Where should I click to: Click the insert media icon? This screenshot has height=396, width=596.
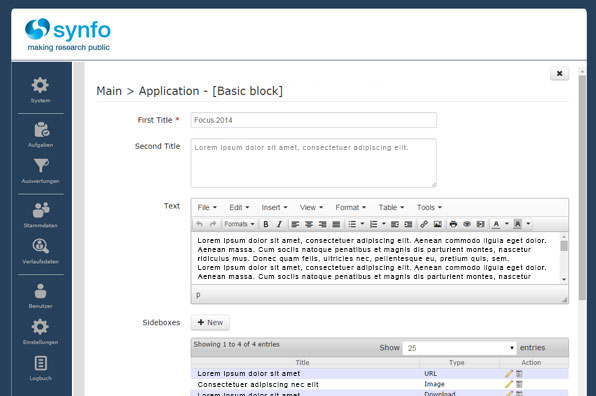tap(480, 224)
